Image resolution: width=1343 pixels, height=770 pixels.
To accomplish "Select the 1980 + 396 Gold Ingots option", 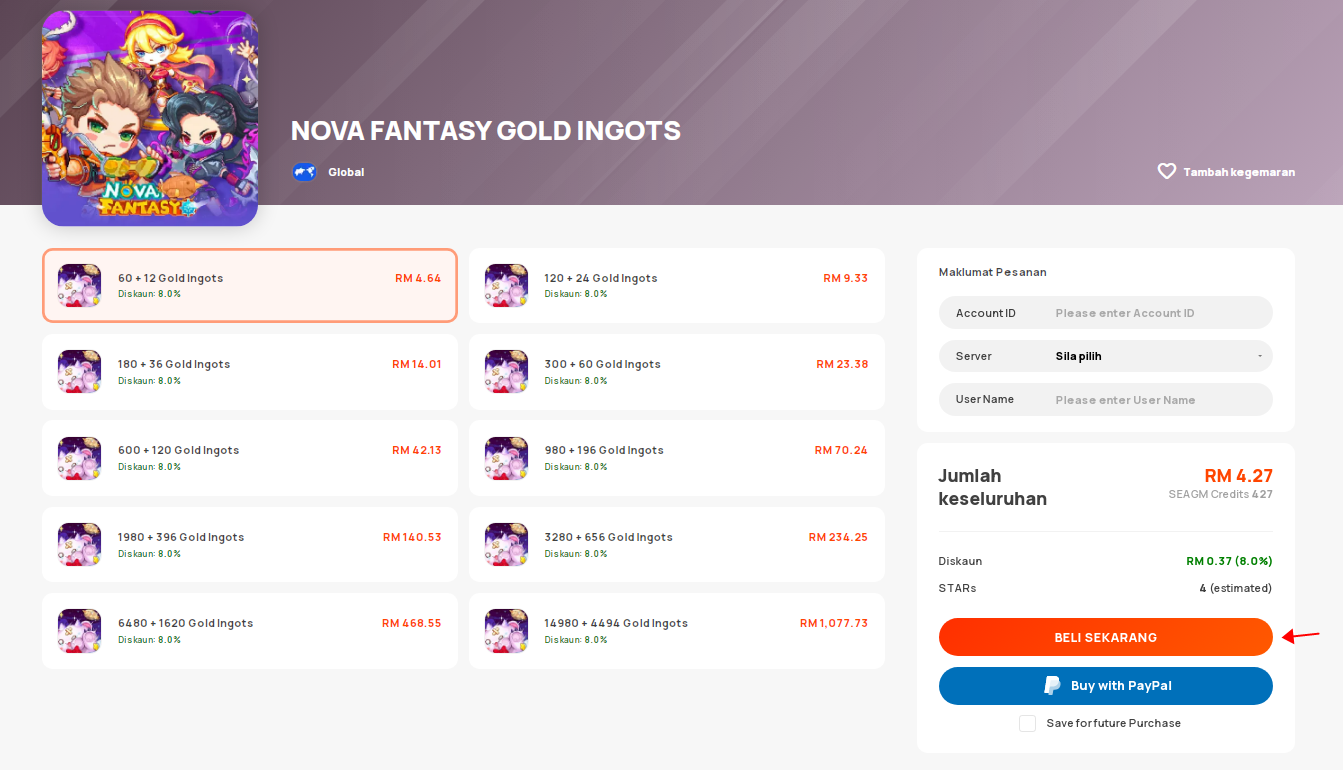I will point(249,544).
